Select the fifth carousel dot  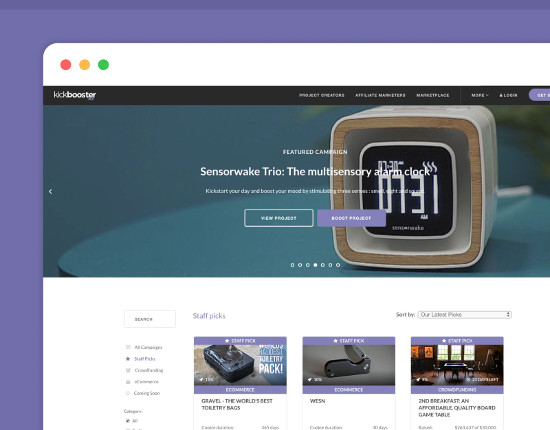[x=323, y=265]
